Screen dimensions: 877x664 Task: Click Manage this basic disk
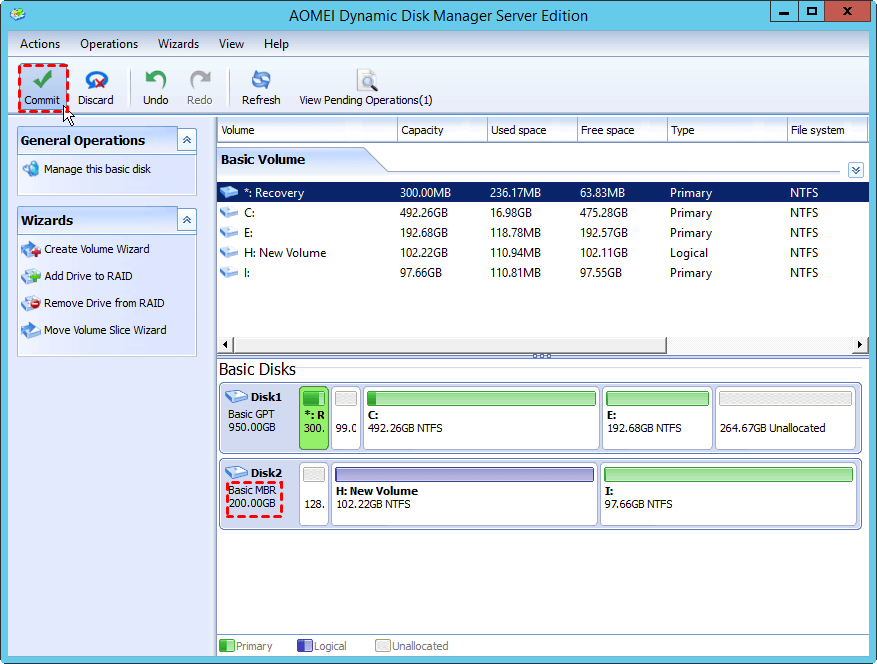97,169
